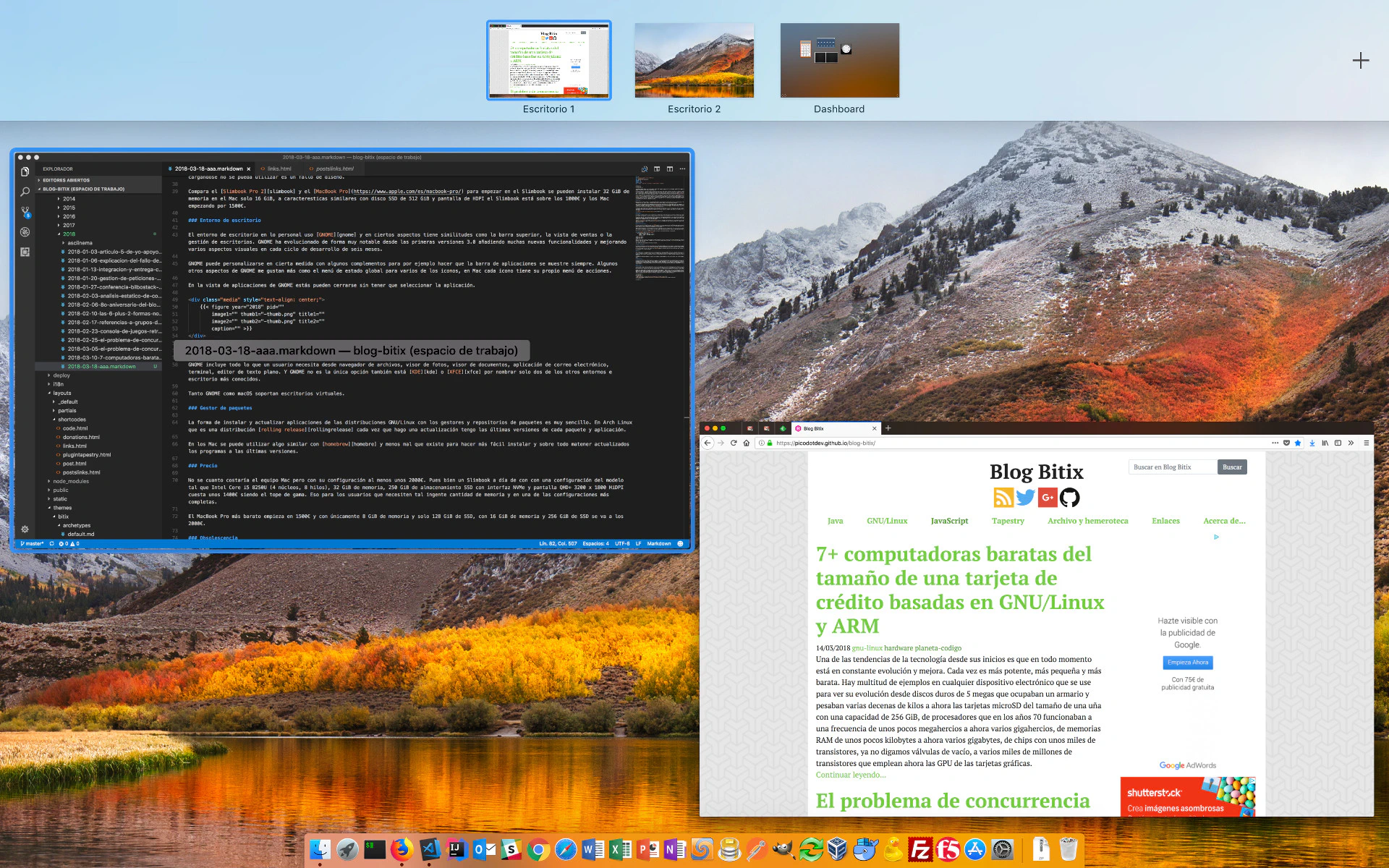Click the Firefox bookmark star icon

coord(1298,443)
